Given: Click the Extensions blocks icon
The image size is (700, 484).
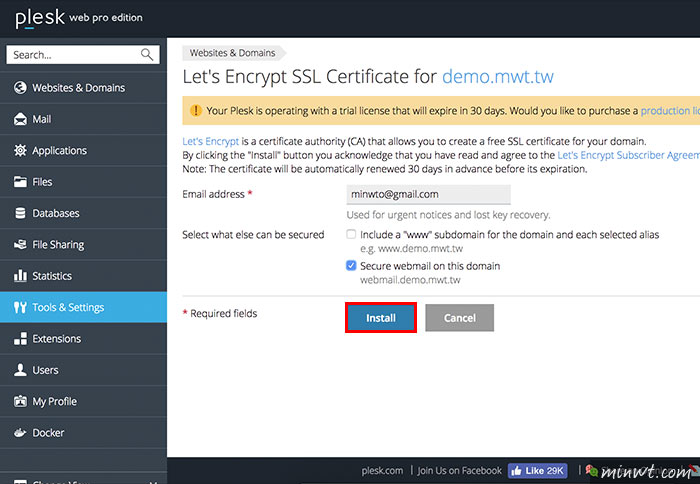Looking at the screenshot, I should coord(20,338).
